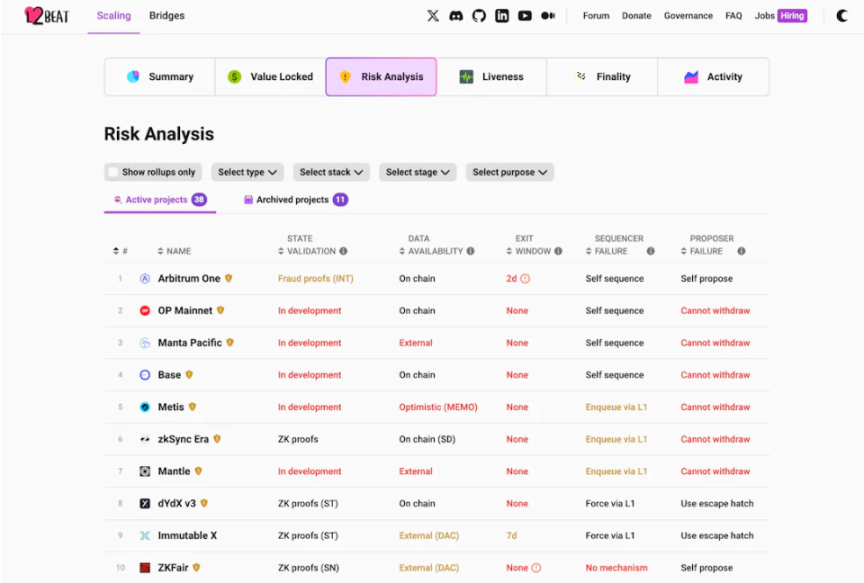Switch to the Summary tab
The image size is (864, 583).
[160, 77]
